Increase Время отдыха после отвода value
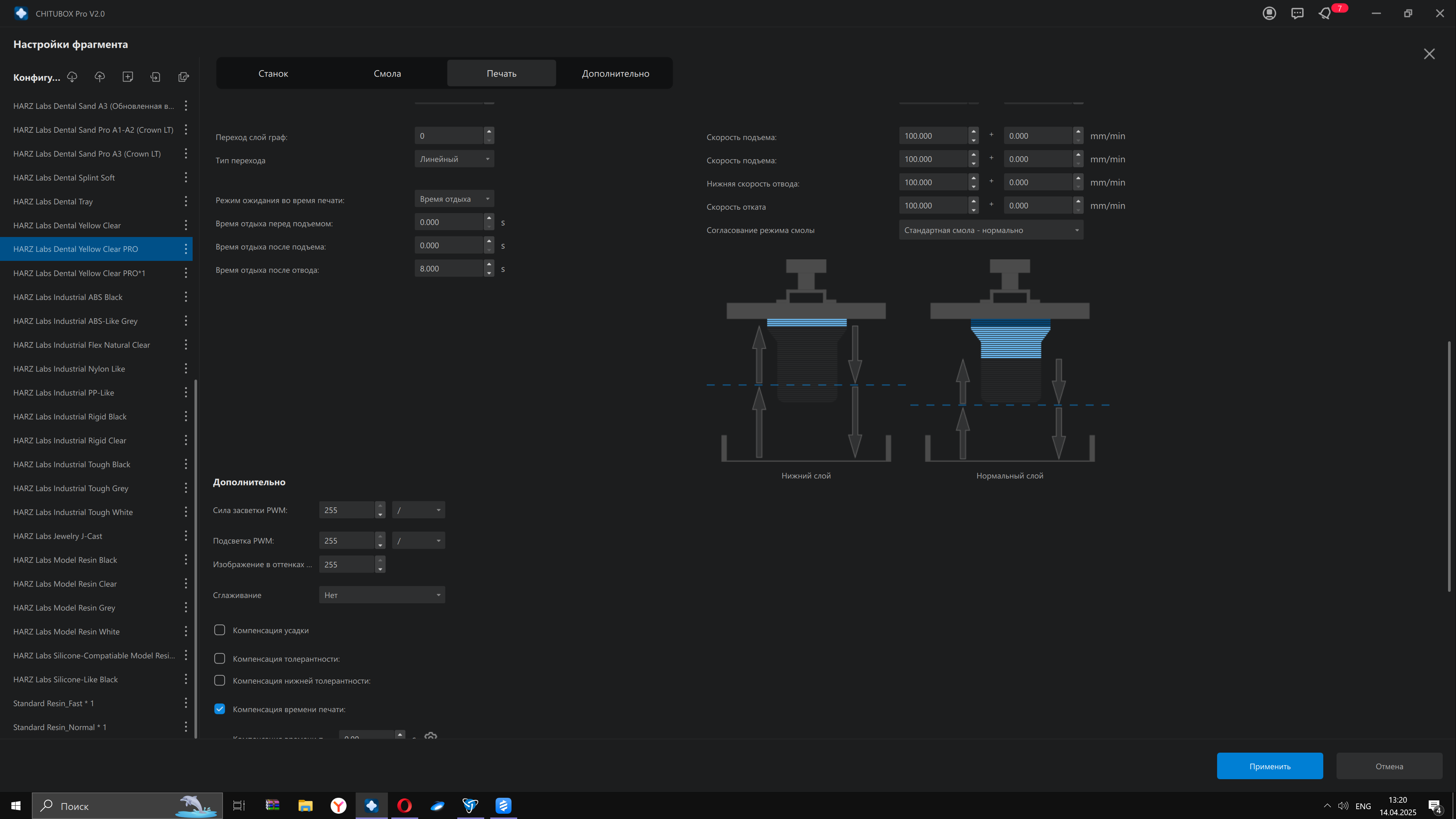1456x819 pixels. pyautogui.click(x=489, y=264)
